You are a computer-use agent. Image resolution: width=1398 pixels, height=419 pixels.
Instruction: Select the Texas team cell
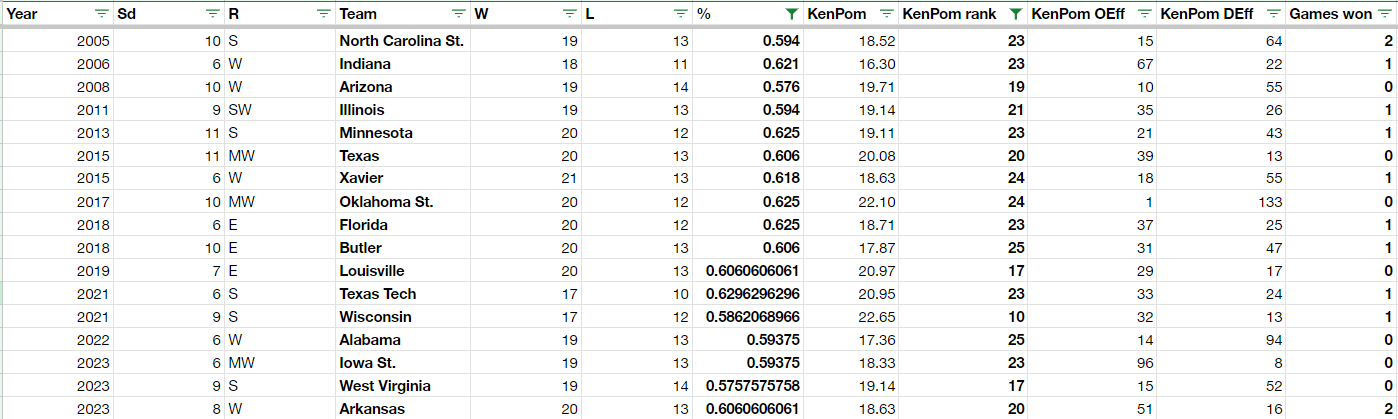pos(402,156)
